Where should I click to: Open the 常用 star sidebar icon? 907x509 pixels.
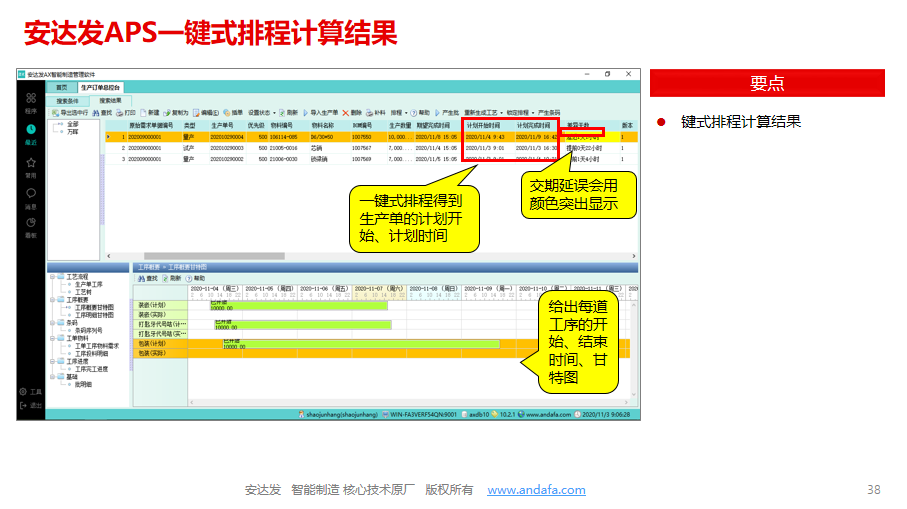click(x=31, y=163)
